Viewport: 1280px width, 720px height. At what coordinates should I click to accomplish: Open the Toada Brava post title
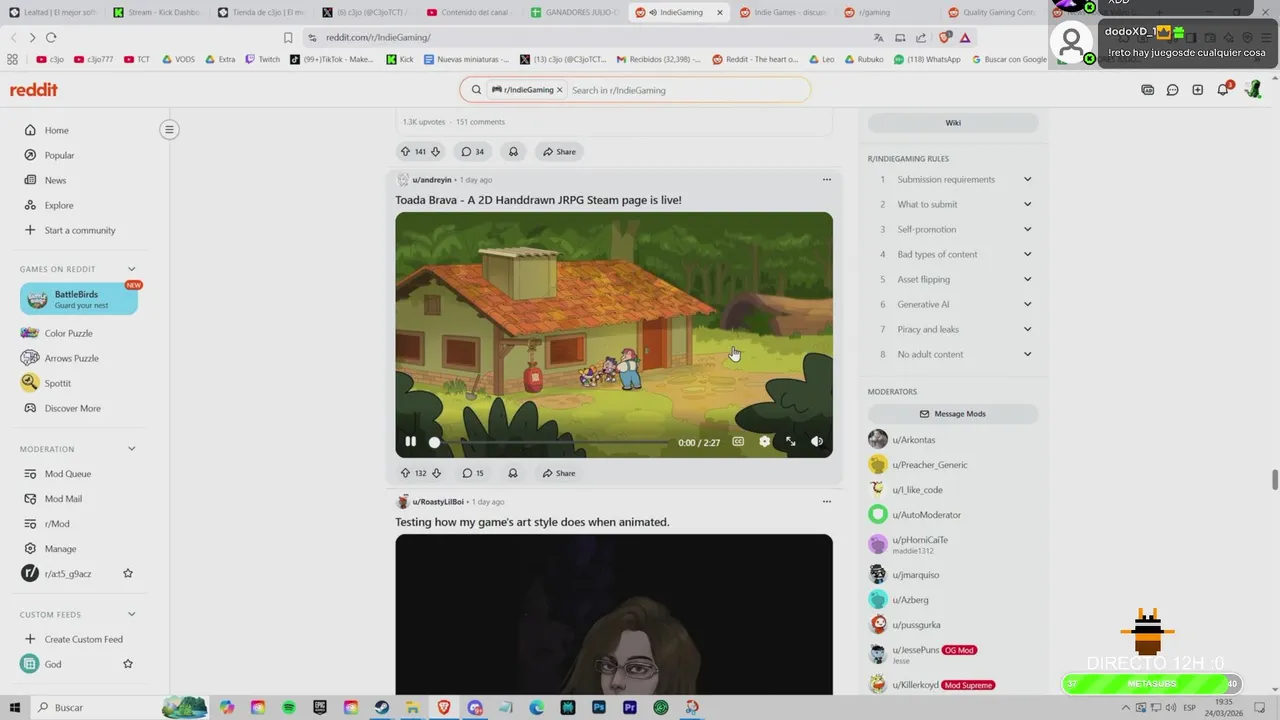[x=538, y=200]
